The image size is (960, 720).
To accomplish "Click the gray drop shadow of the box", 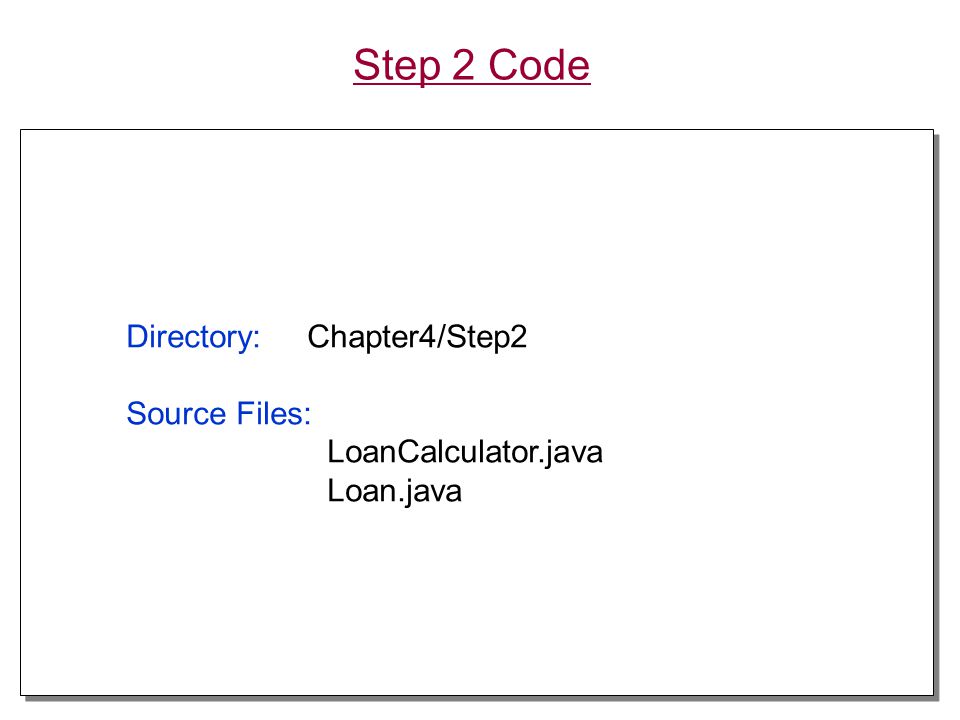I will 937,416.
